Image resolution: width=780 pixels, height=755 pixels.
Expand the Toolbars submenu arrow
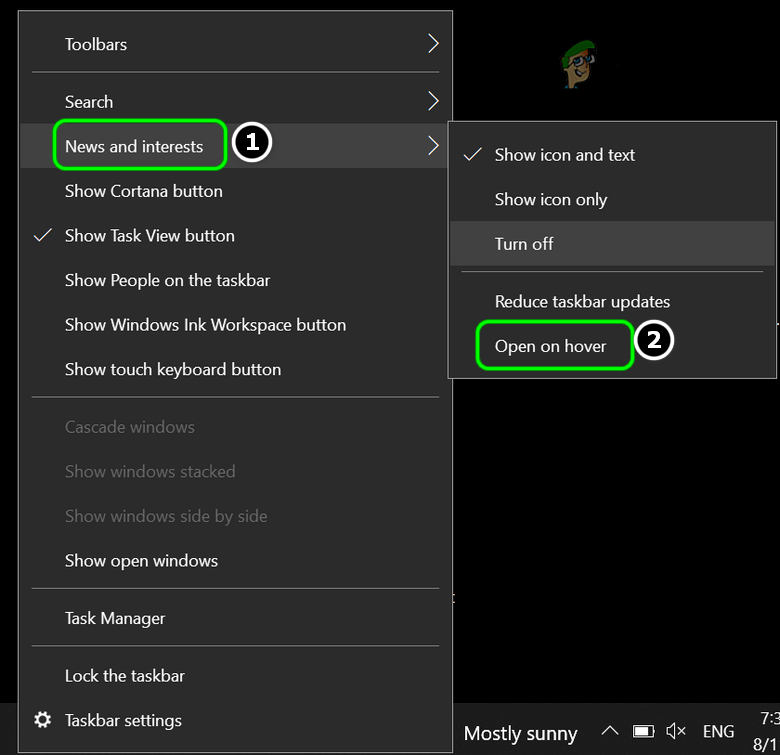pyautogui.click(x=433, y=44)
